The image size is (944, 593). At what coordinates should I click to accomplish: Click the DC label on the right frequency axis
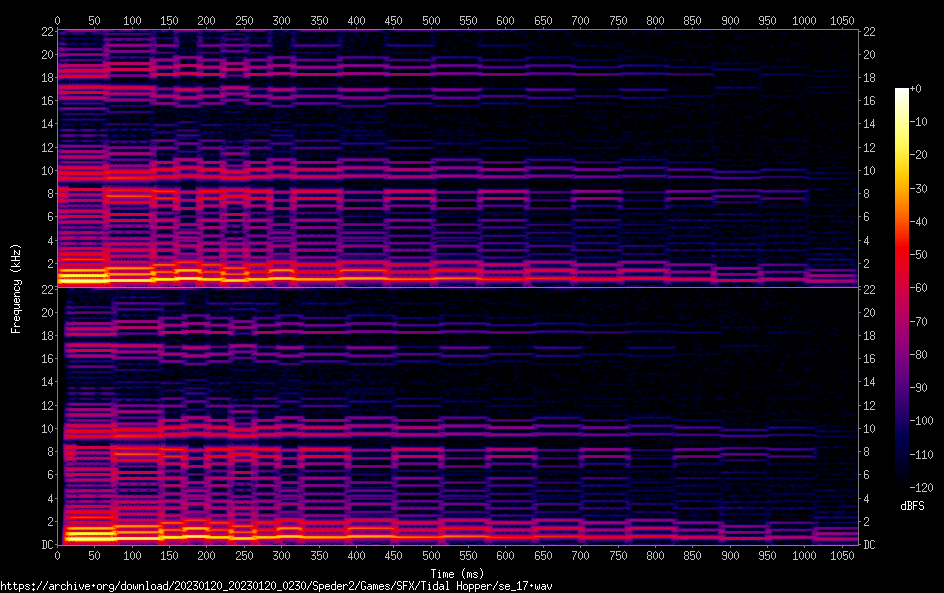[x=870, y=545]
